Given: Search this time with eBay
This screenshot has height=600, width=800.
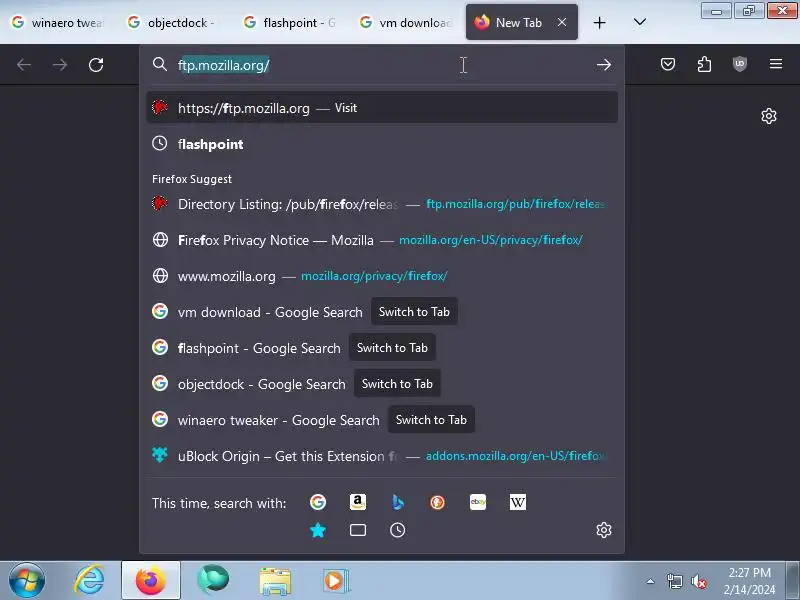Looking at the screenshot, I should [x=478, y=502].
